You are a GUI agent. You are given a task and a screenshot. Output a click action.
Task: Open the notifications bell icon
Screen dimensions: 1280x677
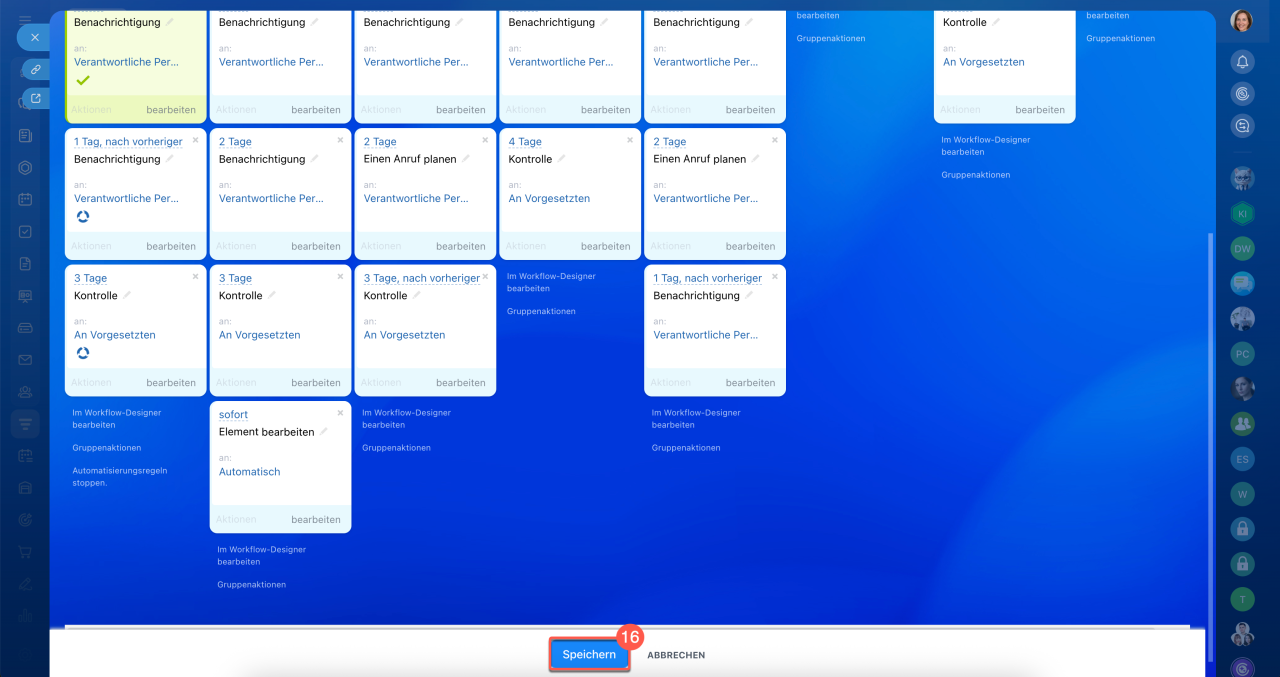click(1242, 62)
